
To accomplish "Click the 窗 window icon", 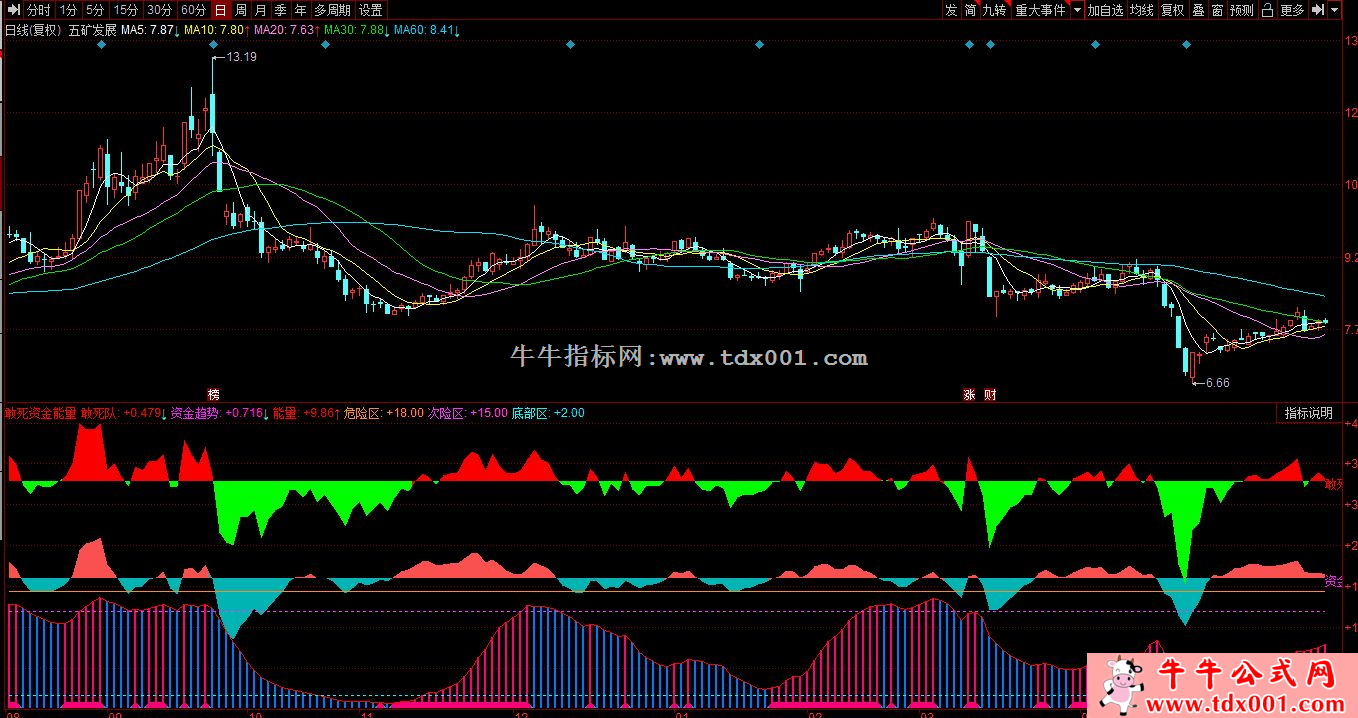I will 1217,10.
